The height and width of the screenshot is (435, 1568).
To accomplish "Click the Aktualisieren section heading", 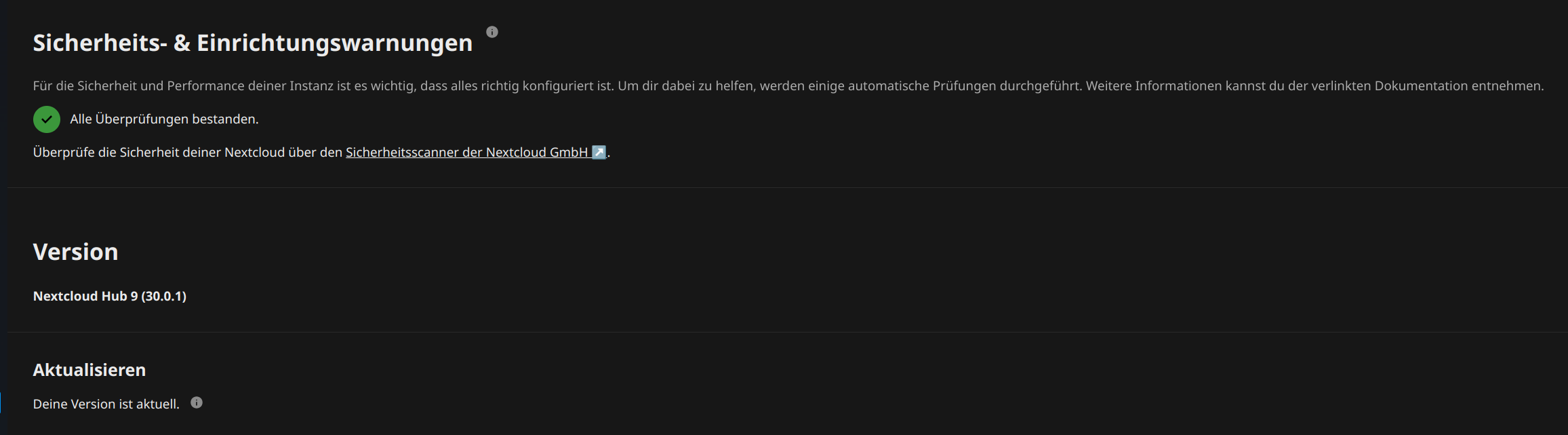I will (89, 370).
